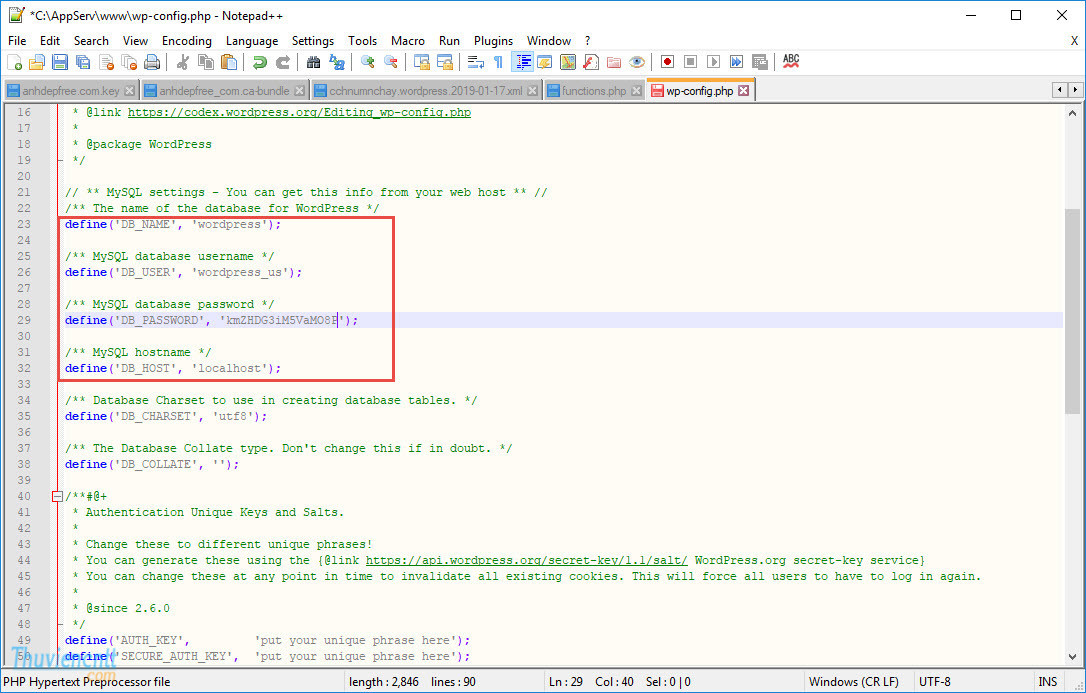Open the Macro menu
The height and width of the screenshot is (693, 1086).
pos(408,41)
